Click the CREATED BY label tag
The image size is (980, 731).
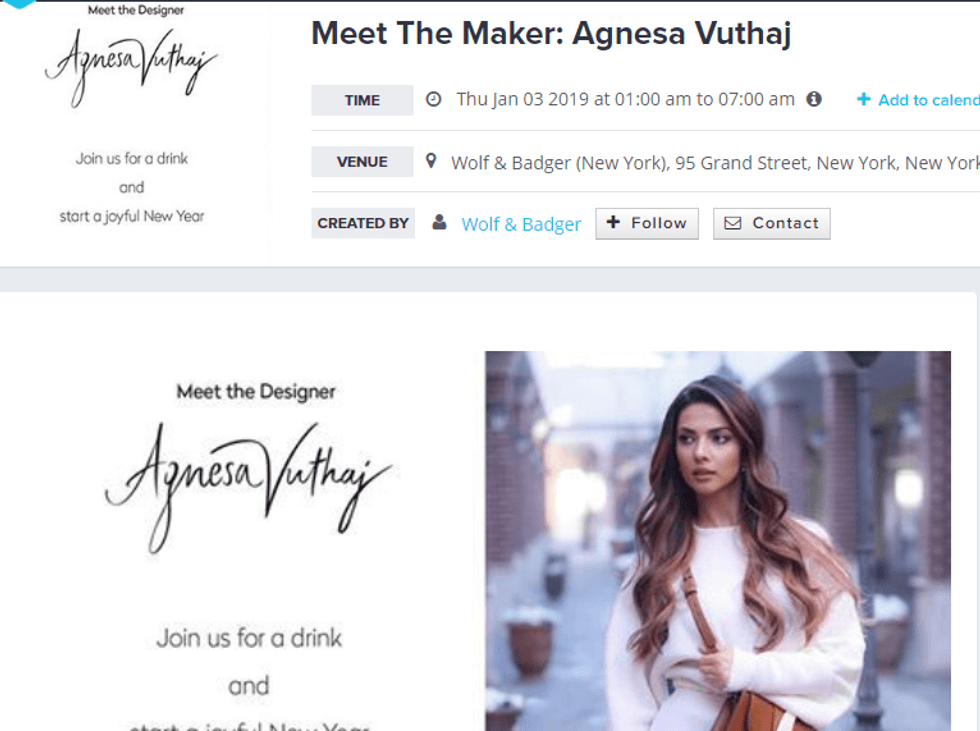click(x=363, y=223)
